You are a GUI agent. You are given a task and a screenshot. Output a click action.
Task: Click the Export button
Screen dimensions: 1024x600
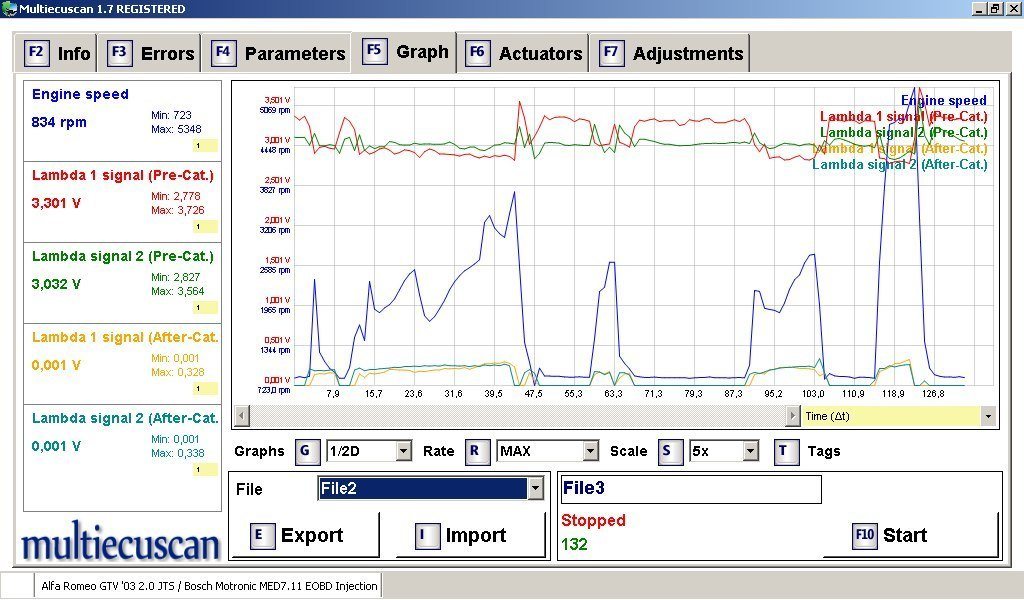tap(306, 535)
